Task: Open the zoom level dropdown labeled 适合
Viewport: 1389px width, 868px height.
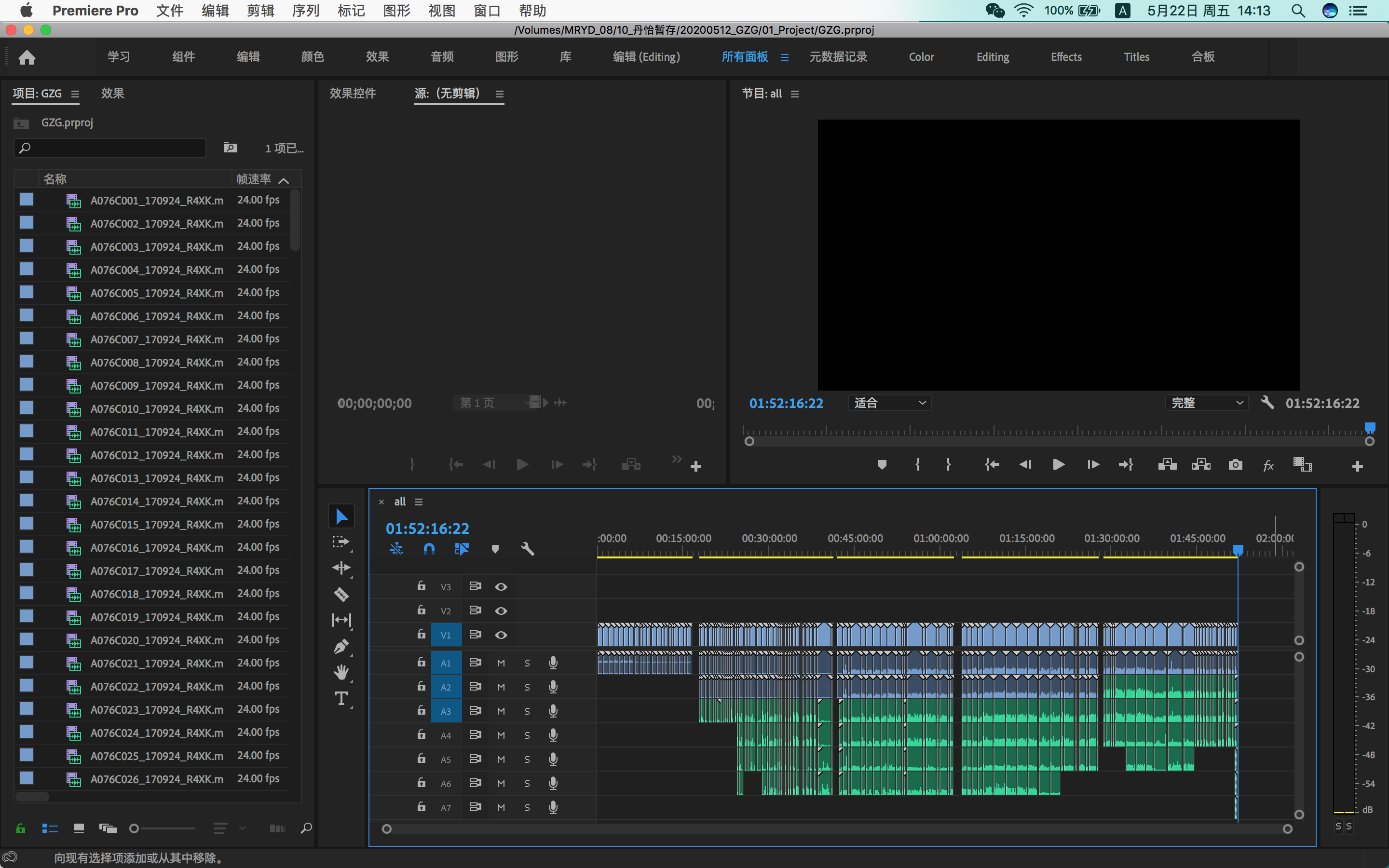Action: (x=889, y=403)
